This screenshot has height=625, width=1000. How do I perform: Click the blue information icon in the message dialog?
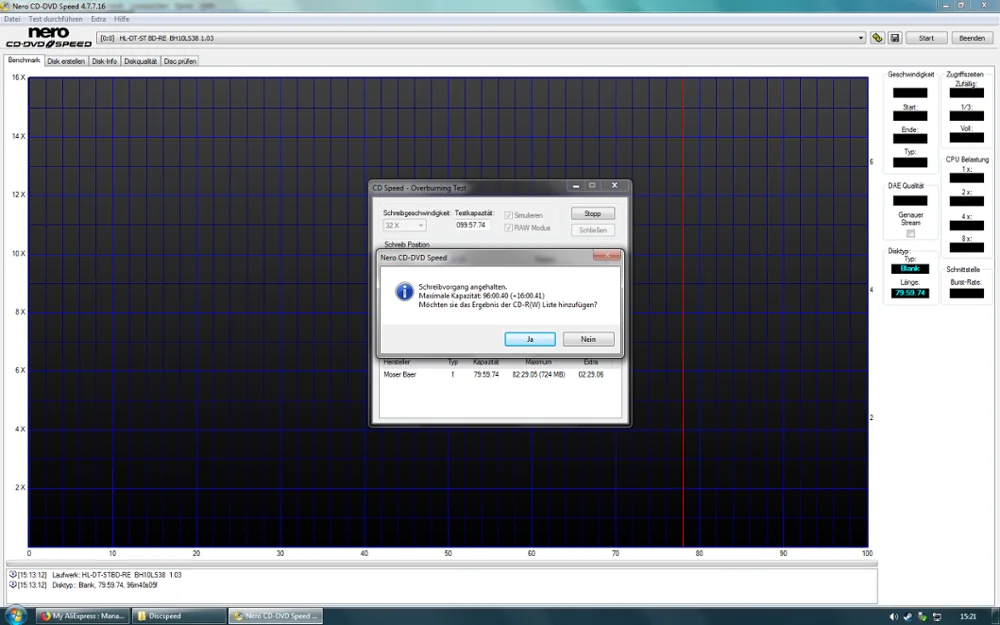(x=404, y=292)
